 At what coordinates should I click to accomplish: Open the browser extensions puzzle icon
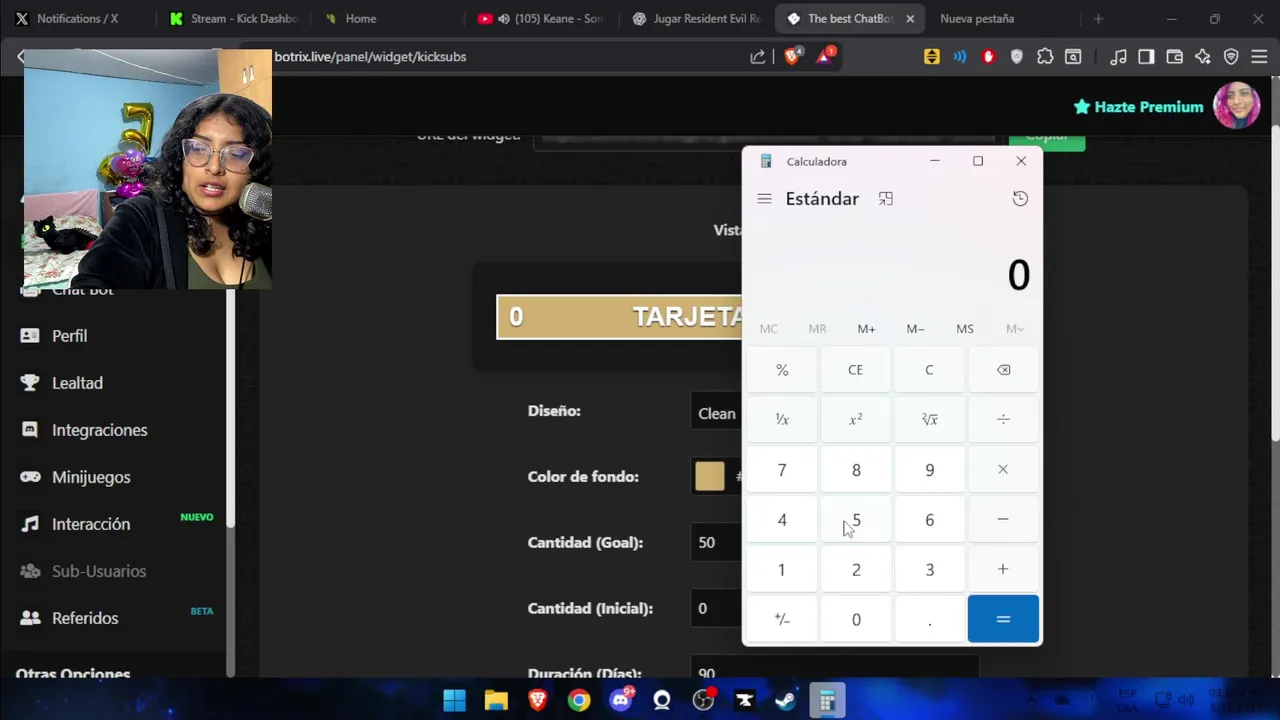1045,57
